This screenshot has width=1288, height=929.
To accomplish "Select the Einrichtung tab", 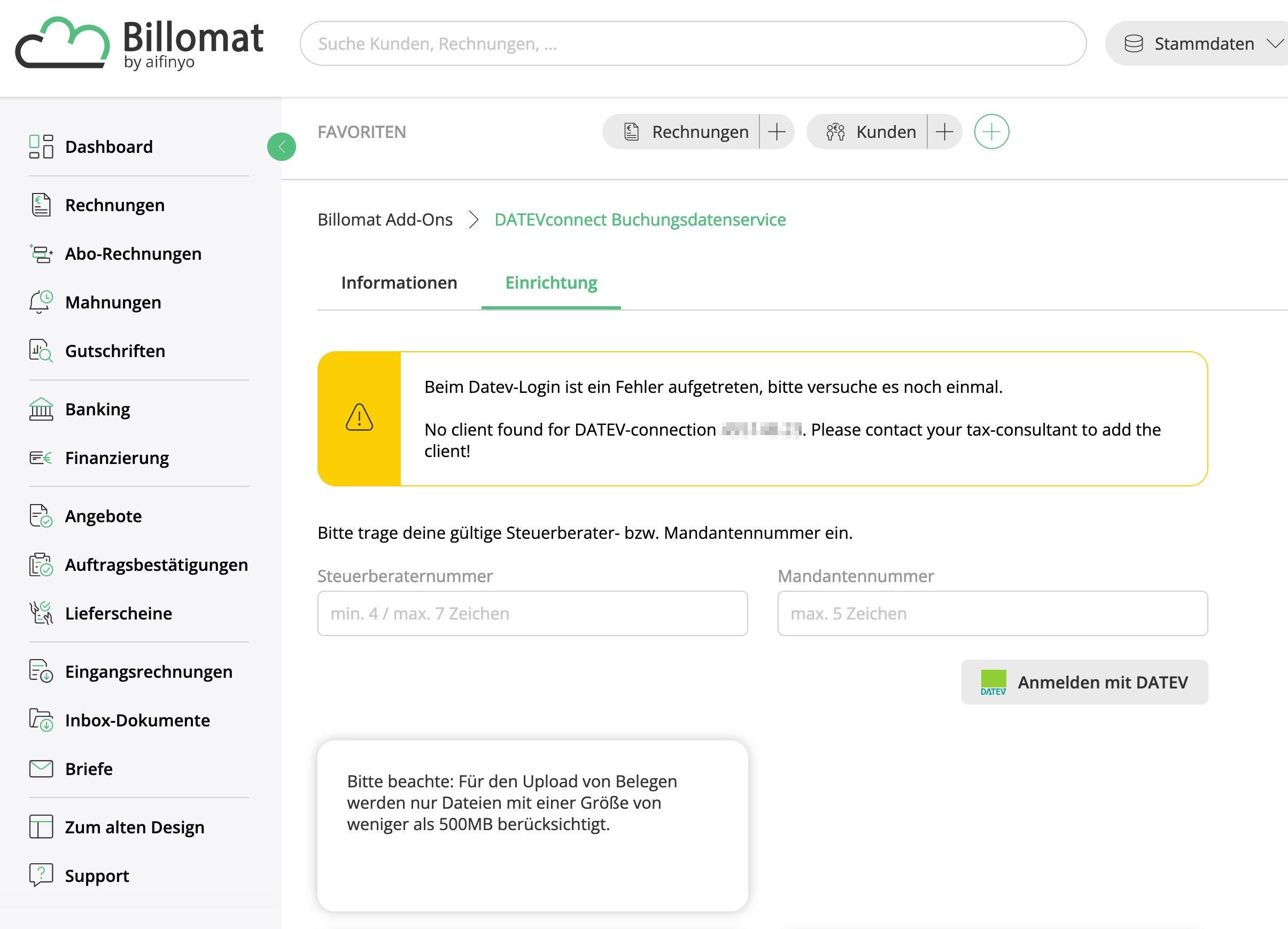I will [x=551, y=283].
